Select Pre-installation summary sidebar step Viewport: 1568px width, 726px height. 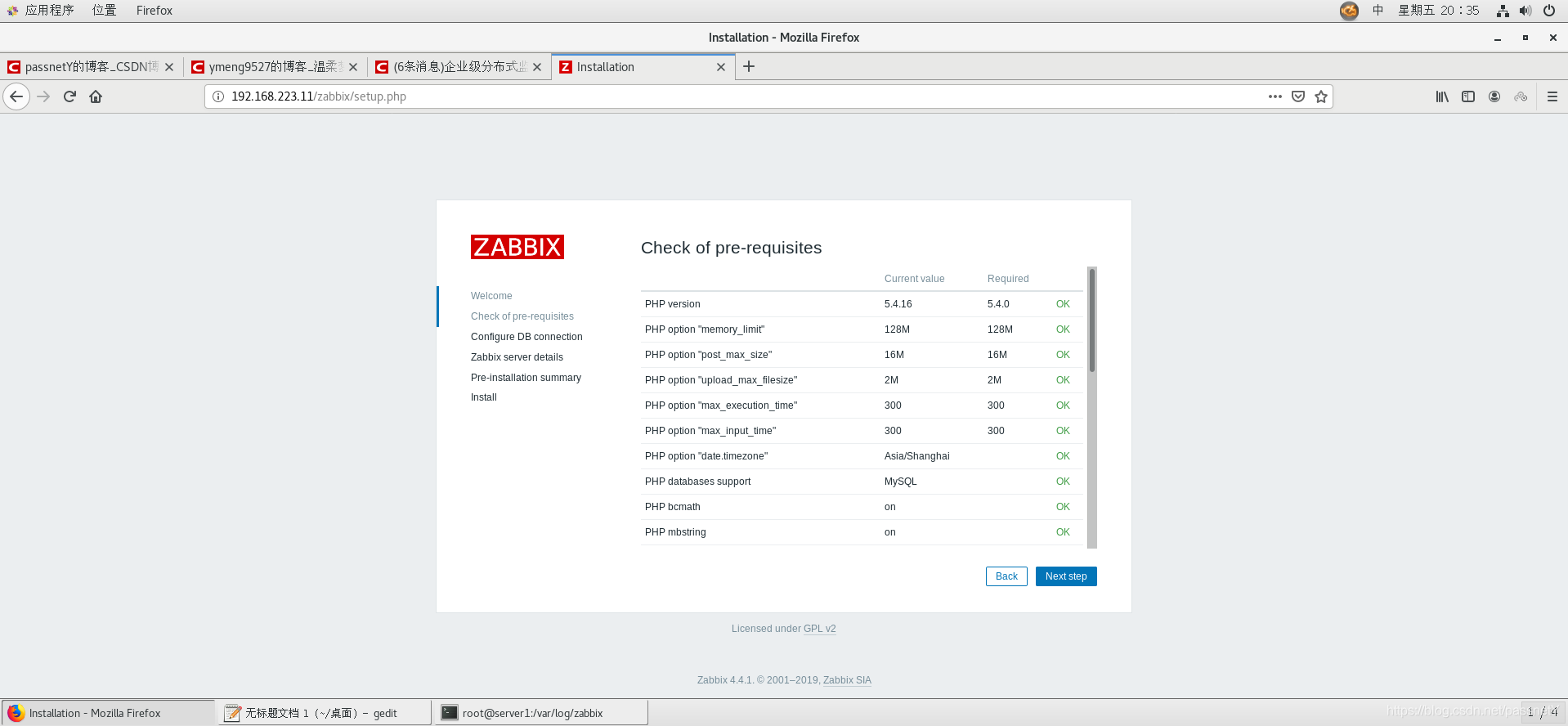point(526,378)
